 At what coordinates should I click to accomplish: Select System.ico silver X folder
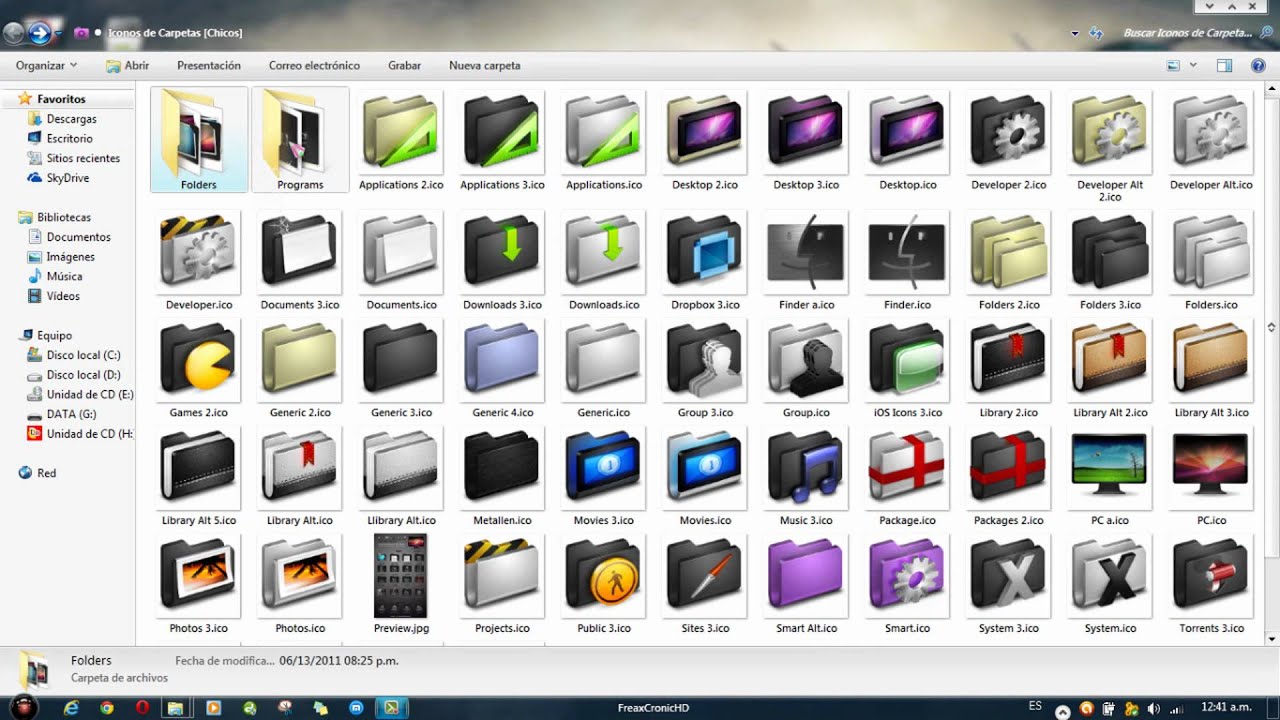point(1109,583)
